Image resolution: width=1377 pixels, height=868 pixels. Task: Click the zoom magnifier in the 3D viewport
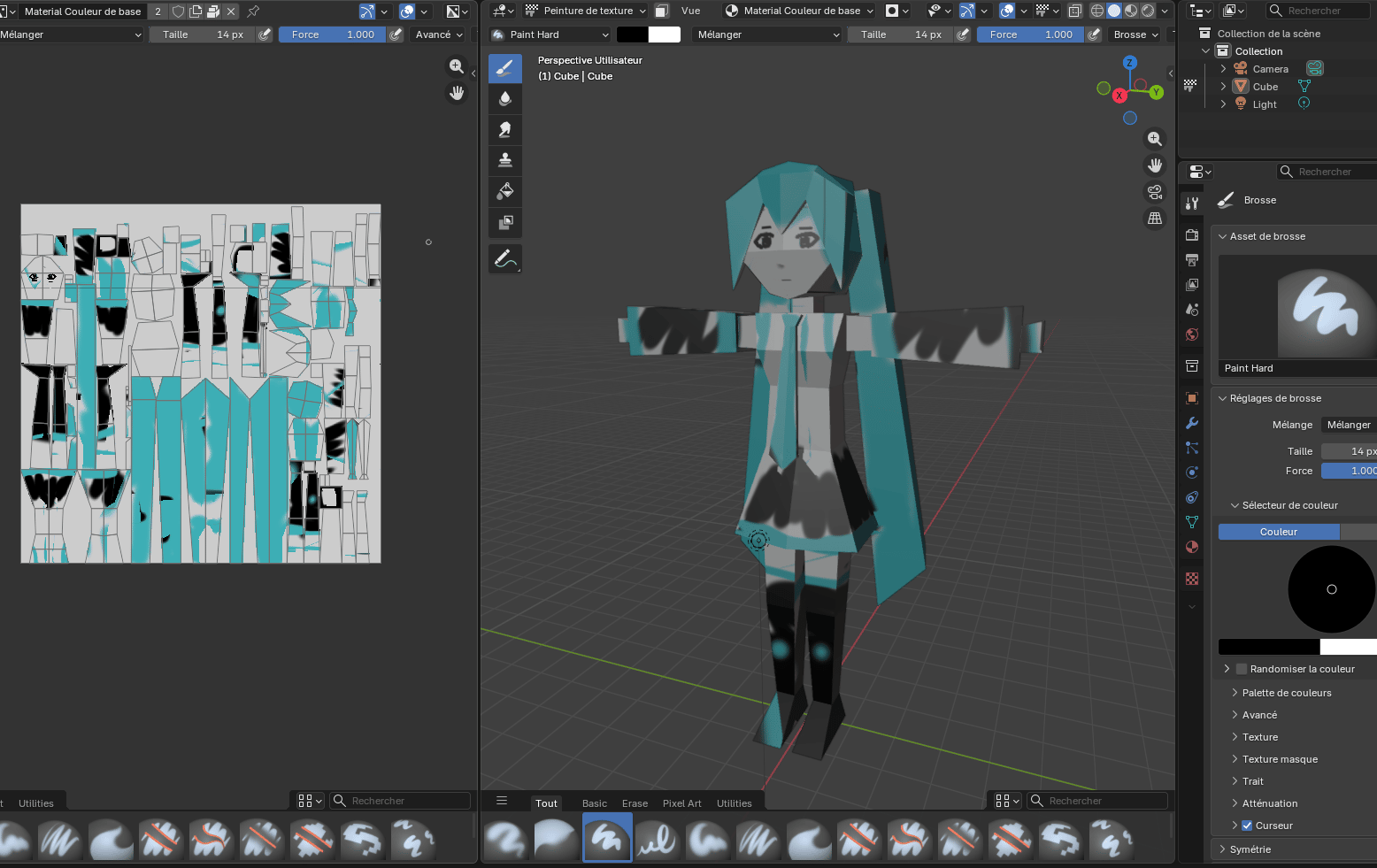pyautogui.click(x=1155, y=139)
